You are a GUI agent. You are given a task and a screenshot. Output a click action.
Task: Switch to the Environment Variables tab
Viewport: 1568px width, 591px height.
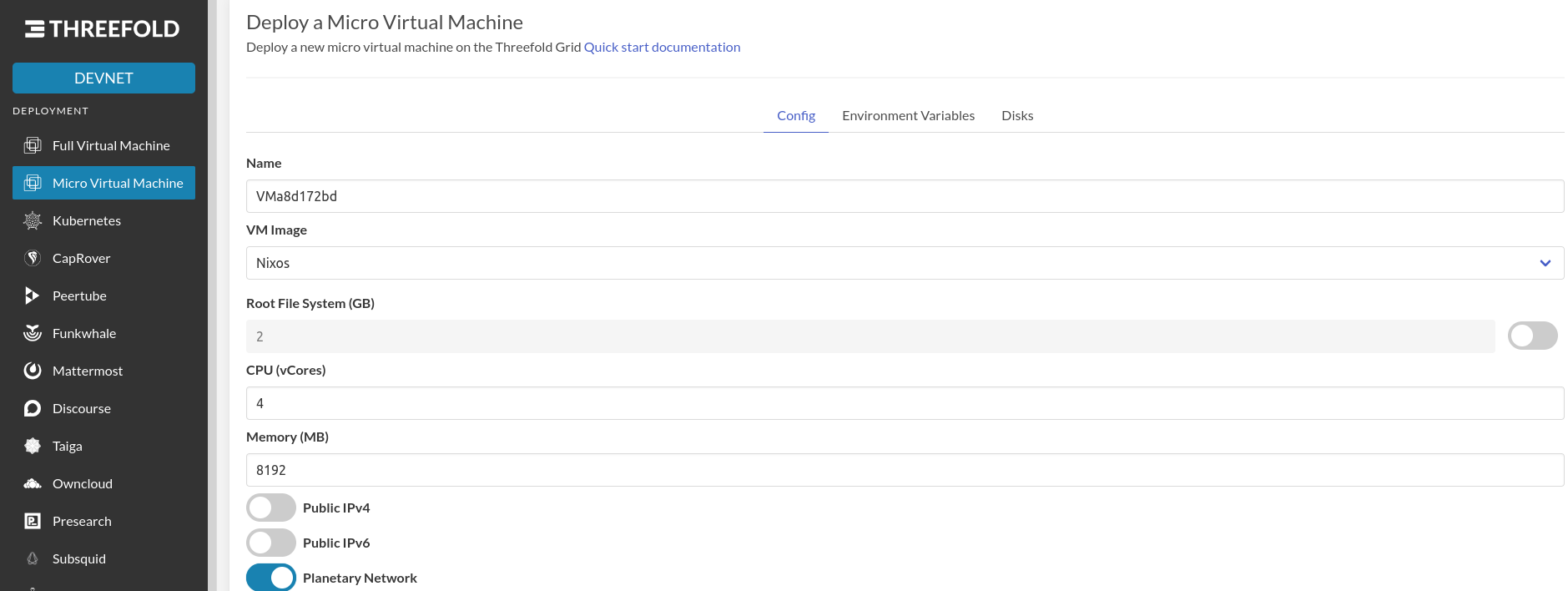click(x=908, y=115)
